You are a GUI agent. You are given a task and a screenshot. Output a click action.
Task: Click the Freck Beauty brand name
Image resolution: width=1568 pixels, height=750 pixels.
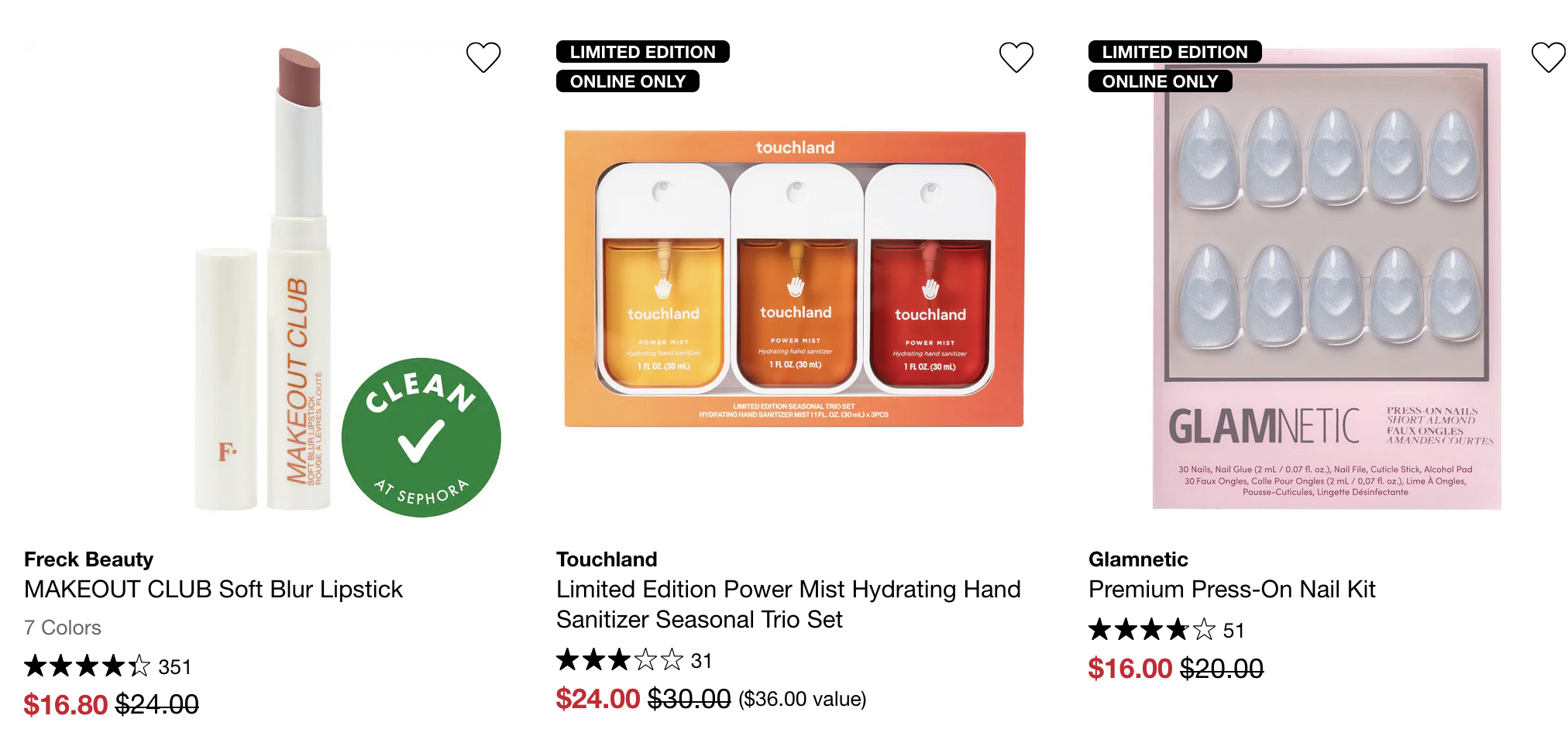[x=88, y=559]
